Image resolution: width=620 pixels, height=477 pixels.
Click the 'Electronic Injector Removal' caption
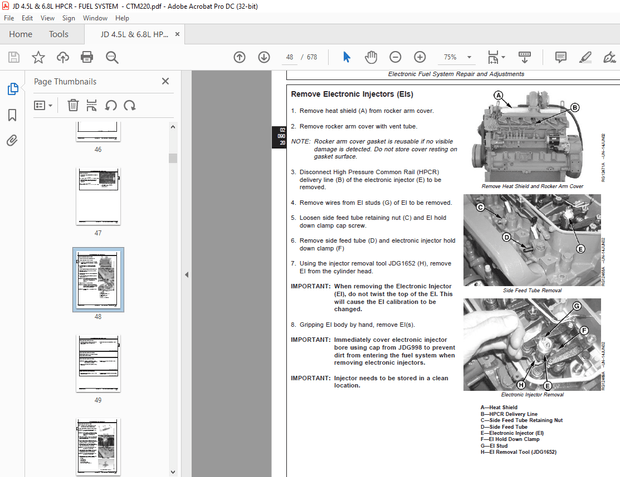pyautogui.click(x=532, y=395)
